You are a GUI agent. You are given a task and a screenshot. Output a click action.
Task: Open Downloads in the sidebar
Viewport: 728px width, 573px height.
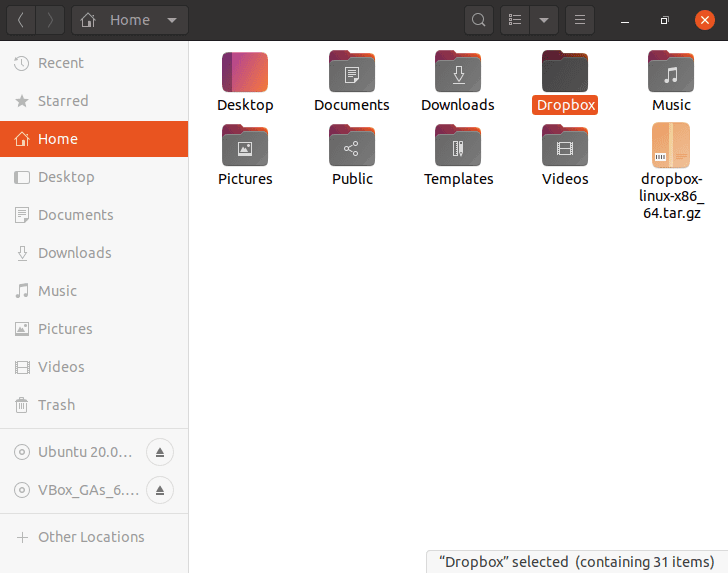coord(94,253)
